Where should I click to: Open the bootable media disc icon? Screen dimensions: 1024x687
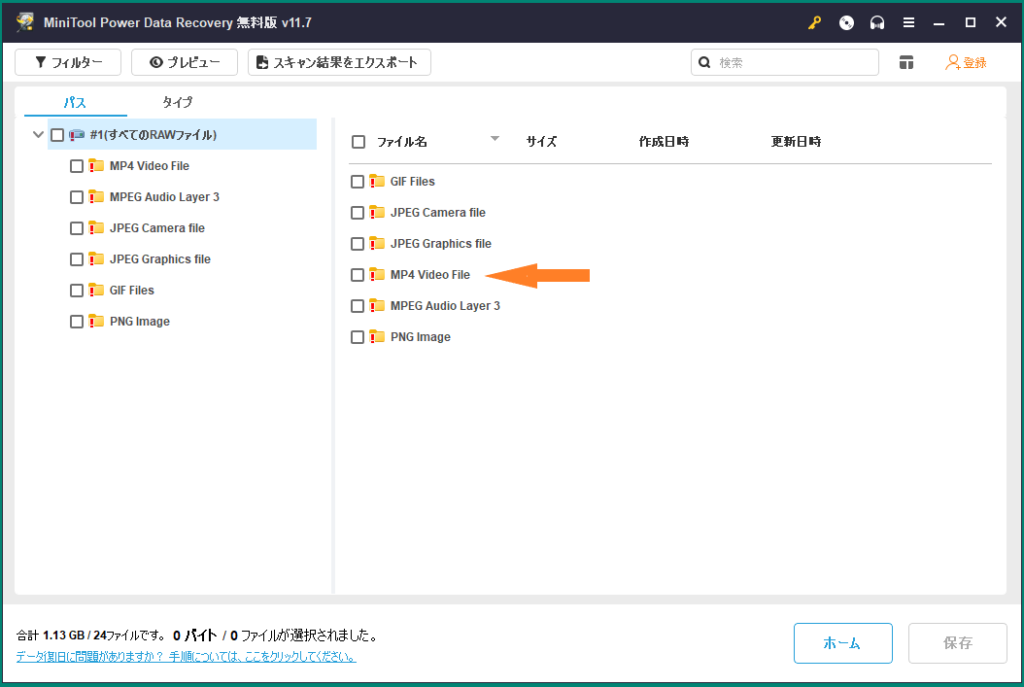pos(846,21)
